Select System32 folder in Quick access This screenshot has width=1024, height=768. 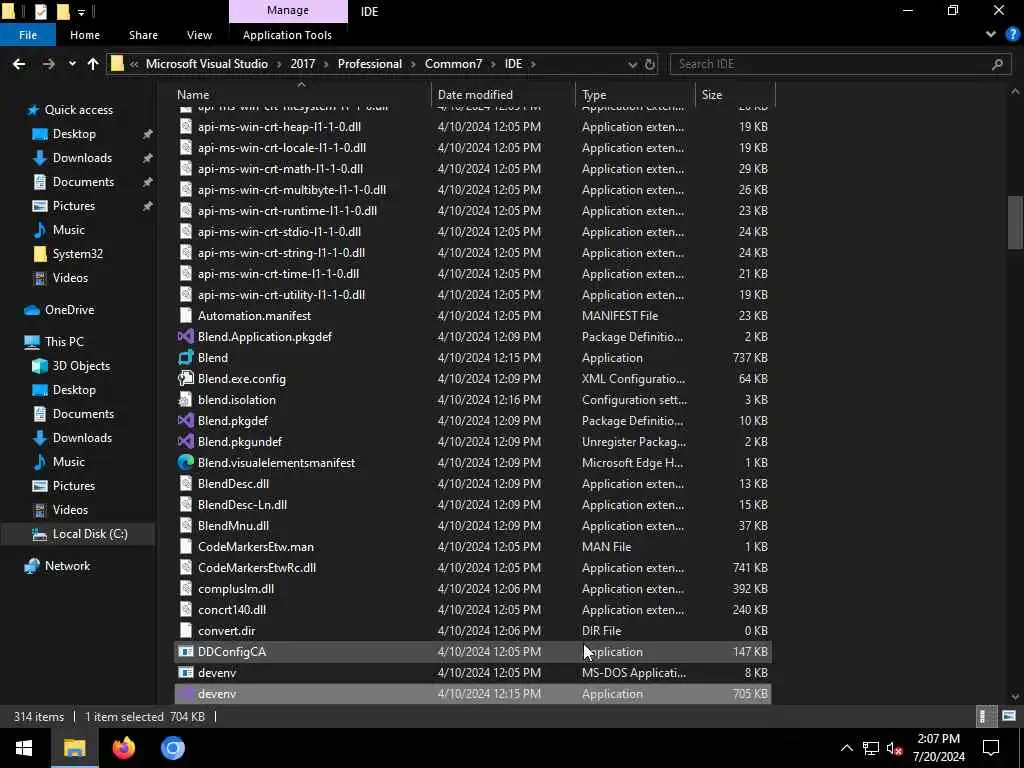coord(78,253)
